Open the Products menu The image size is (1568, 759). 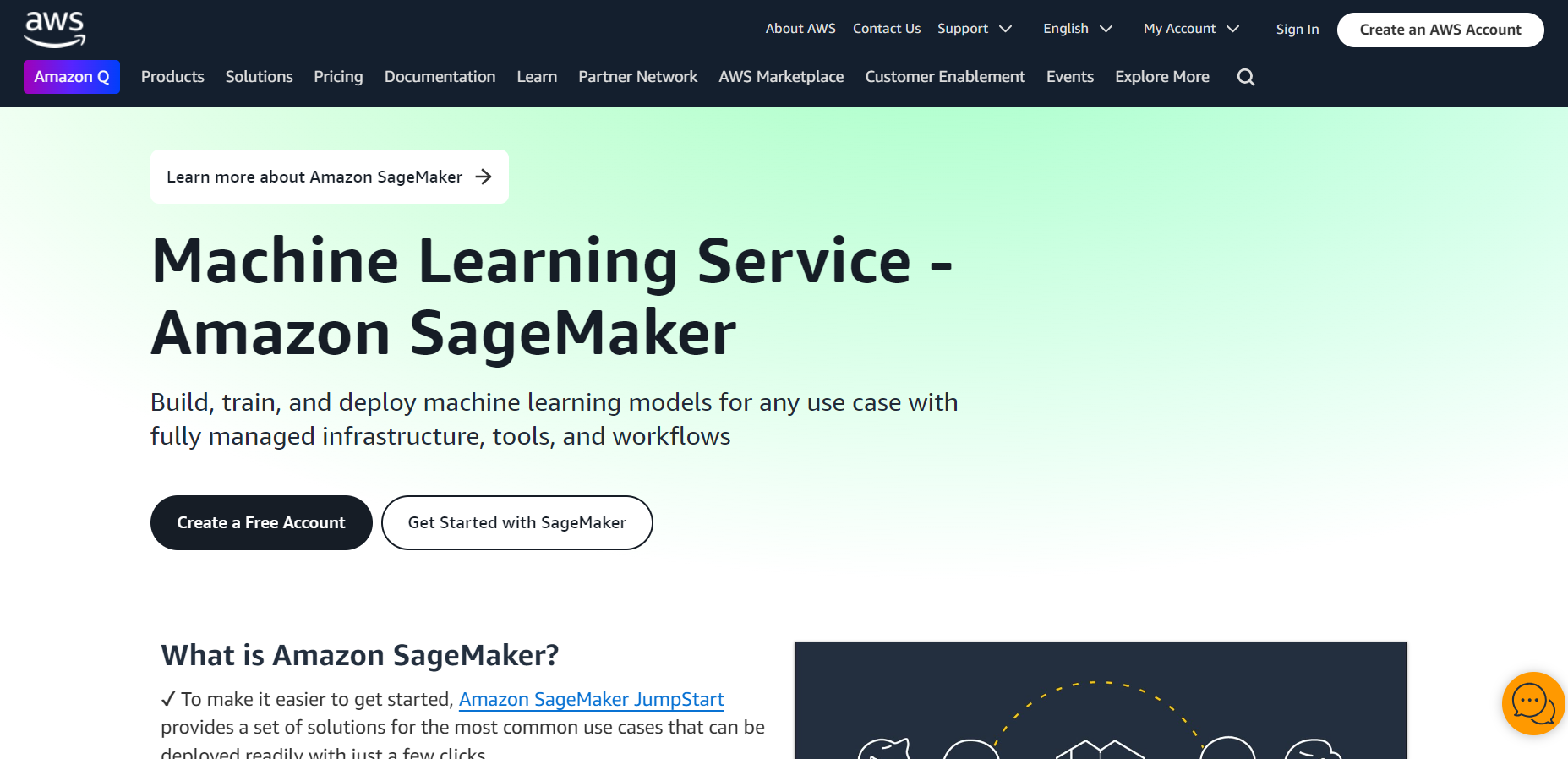click(x=172, y=77)
